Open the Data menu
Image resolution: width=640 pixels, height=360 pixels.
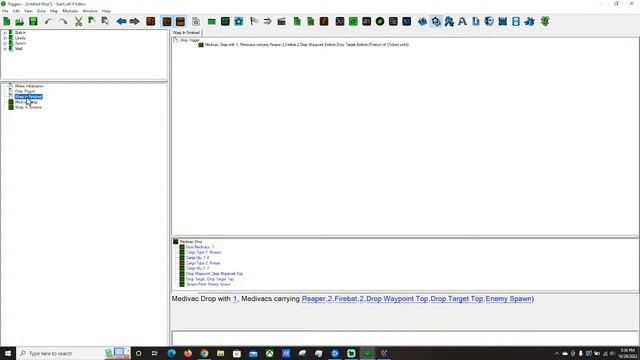(x=41, y=11)
